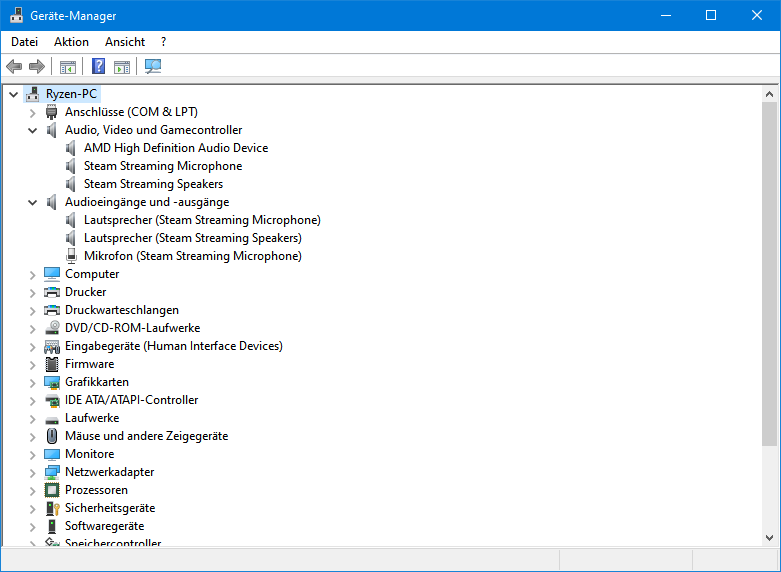Select Eingabegeräte (Human Interface Devices)
Image resolution: width=781 pixels, height=572 pixels.
pos(174,346)
